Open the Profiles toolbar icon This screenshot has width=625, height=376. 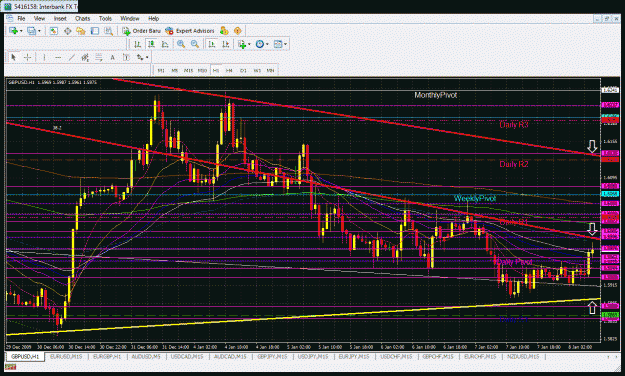point(31,31)
